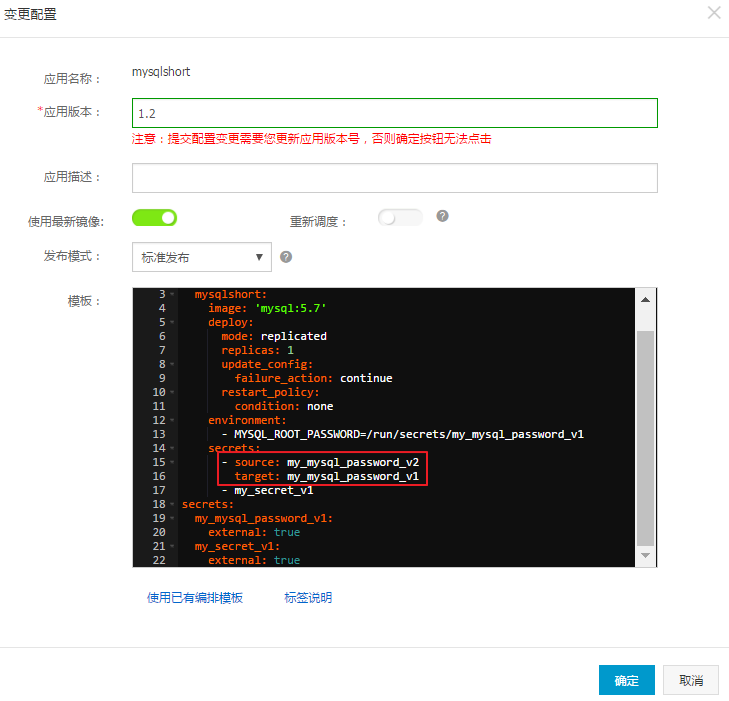Screen dimensions: 729x701
Task: Collapse update_config fold at line 8
Action: click(172, 364)
